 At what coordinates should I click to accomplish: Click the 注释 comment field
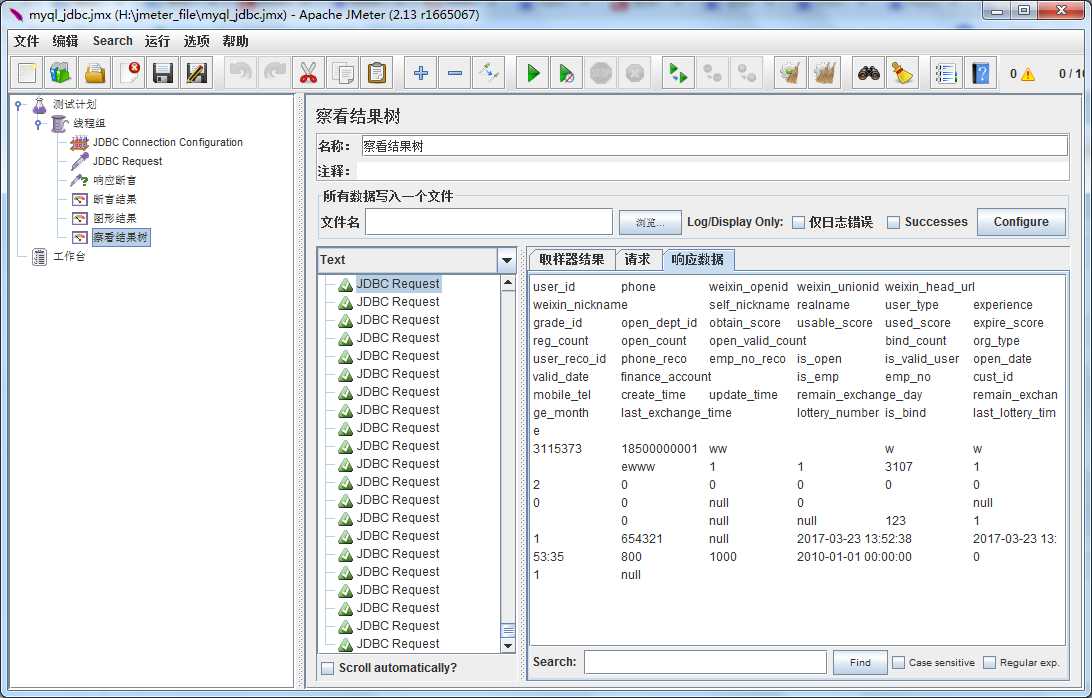tap(712, 171)
